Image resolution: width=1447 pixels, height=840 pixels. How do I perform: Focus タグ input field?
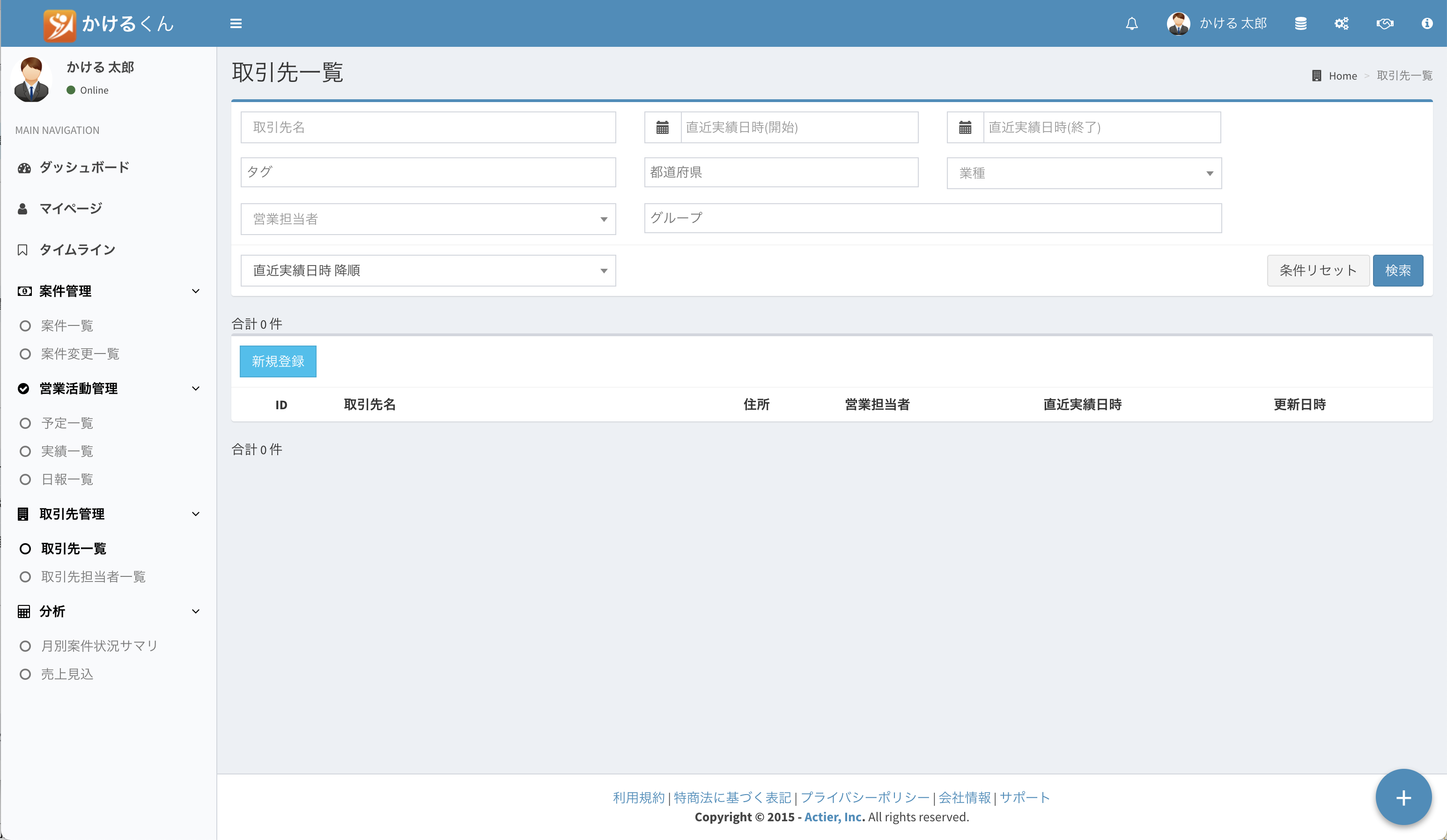click(428, 172)
